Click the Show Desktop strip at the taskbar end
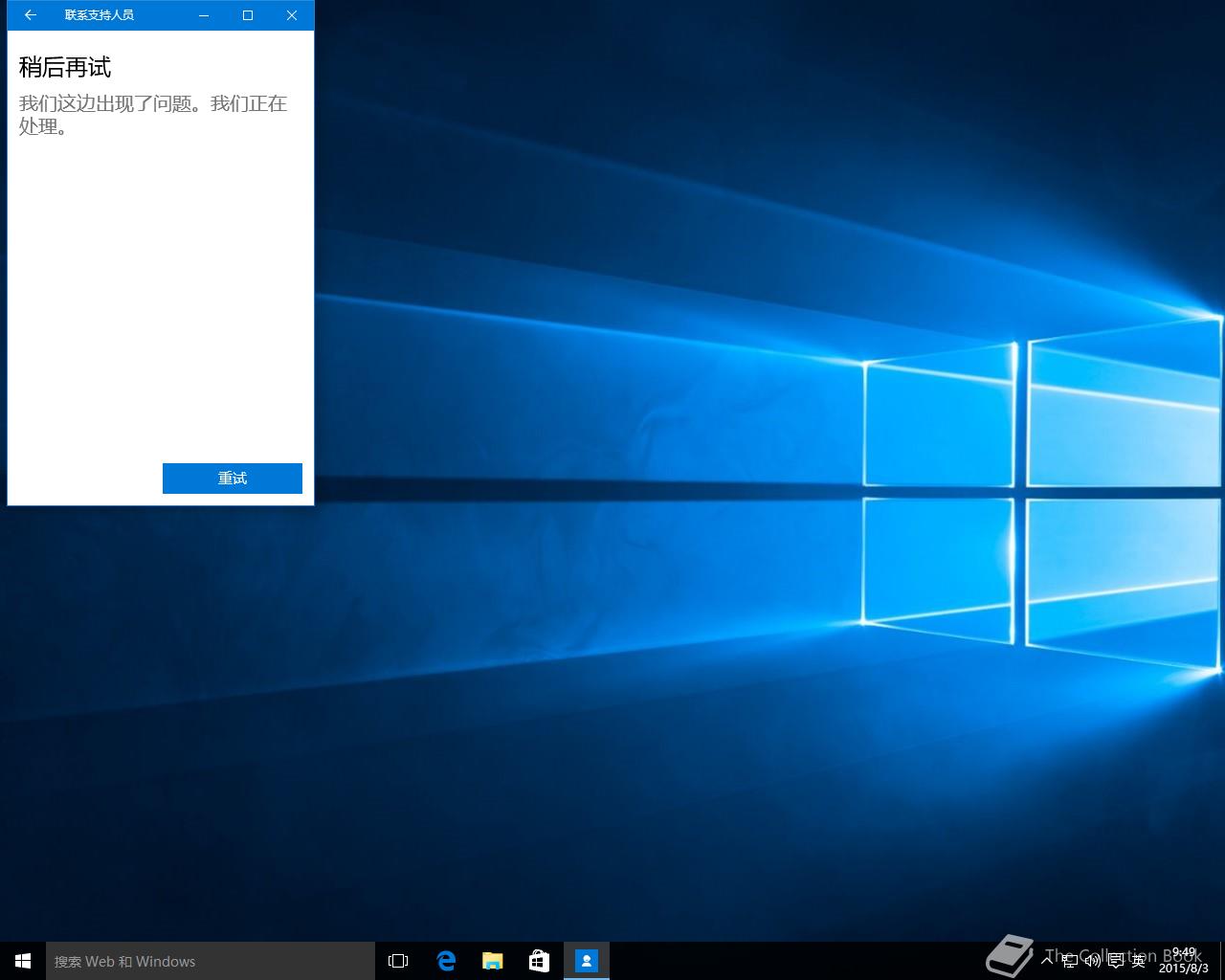1225x980 pixels. [1222, 961]
